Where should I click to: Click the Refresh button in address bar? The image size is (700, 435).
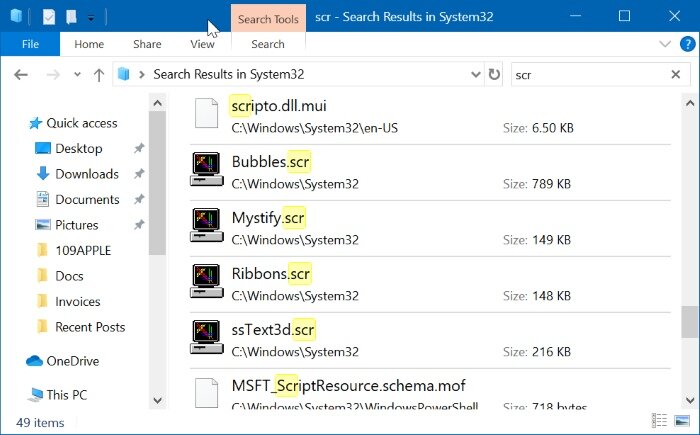494,74
